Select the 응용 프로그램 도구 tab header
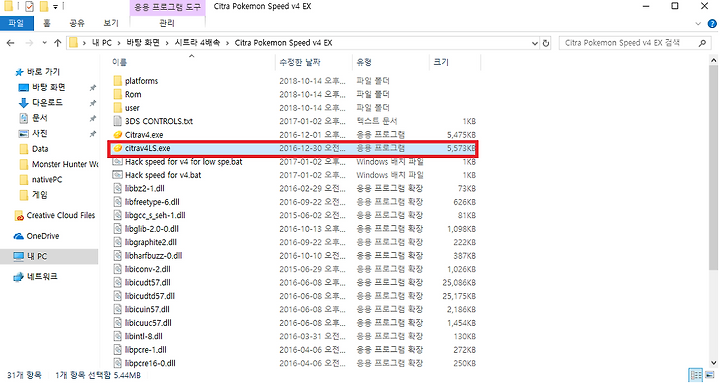This screenshot has height=384, width=720. point(167,7)
